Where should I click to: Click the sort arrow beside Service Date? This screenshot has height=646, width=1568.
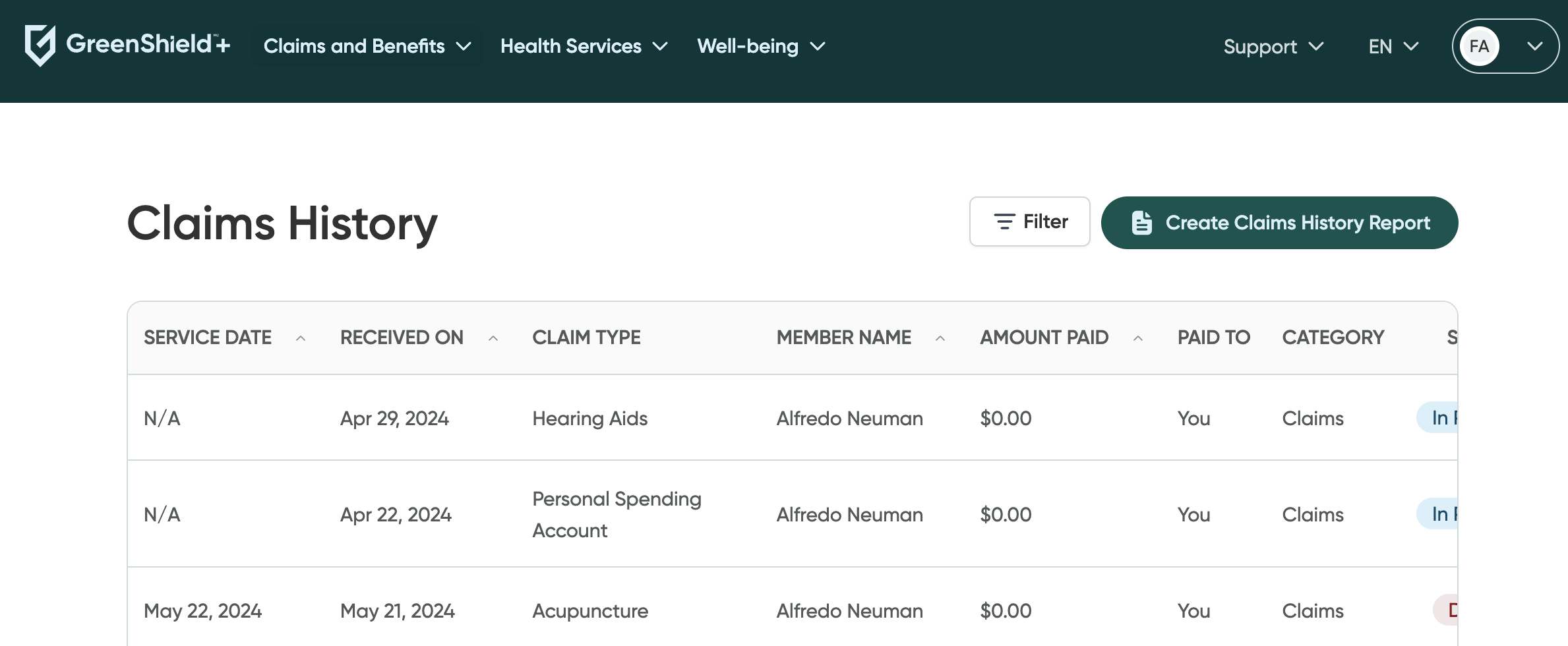pyautogui.click(x=302, y=338)
